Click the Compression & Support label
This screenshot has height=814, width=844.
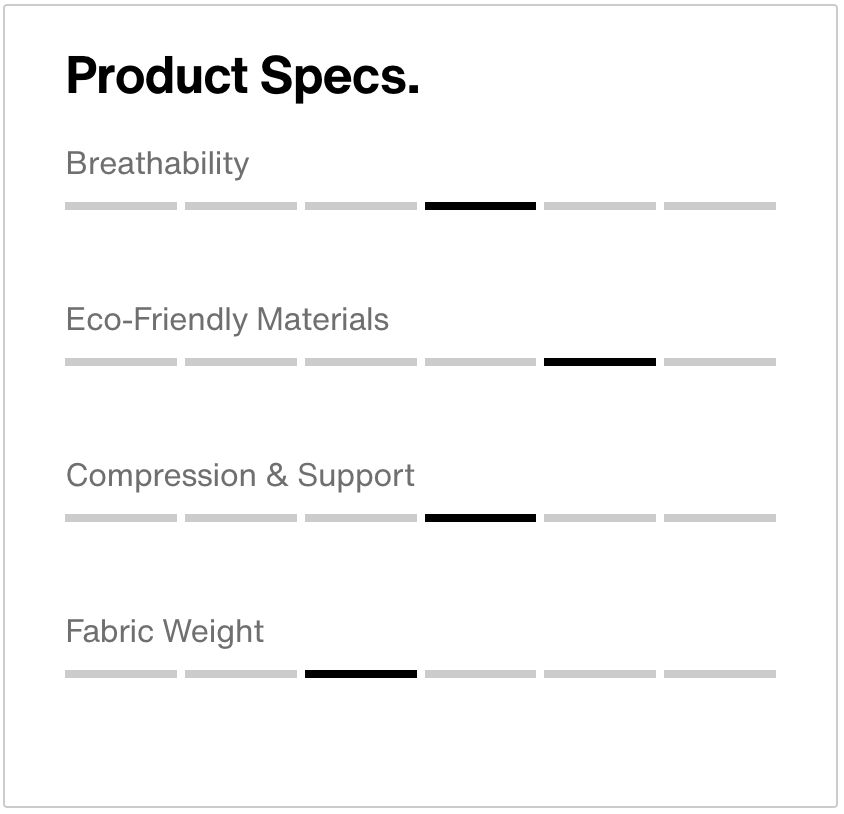240,475
